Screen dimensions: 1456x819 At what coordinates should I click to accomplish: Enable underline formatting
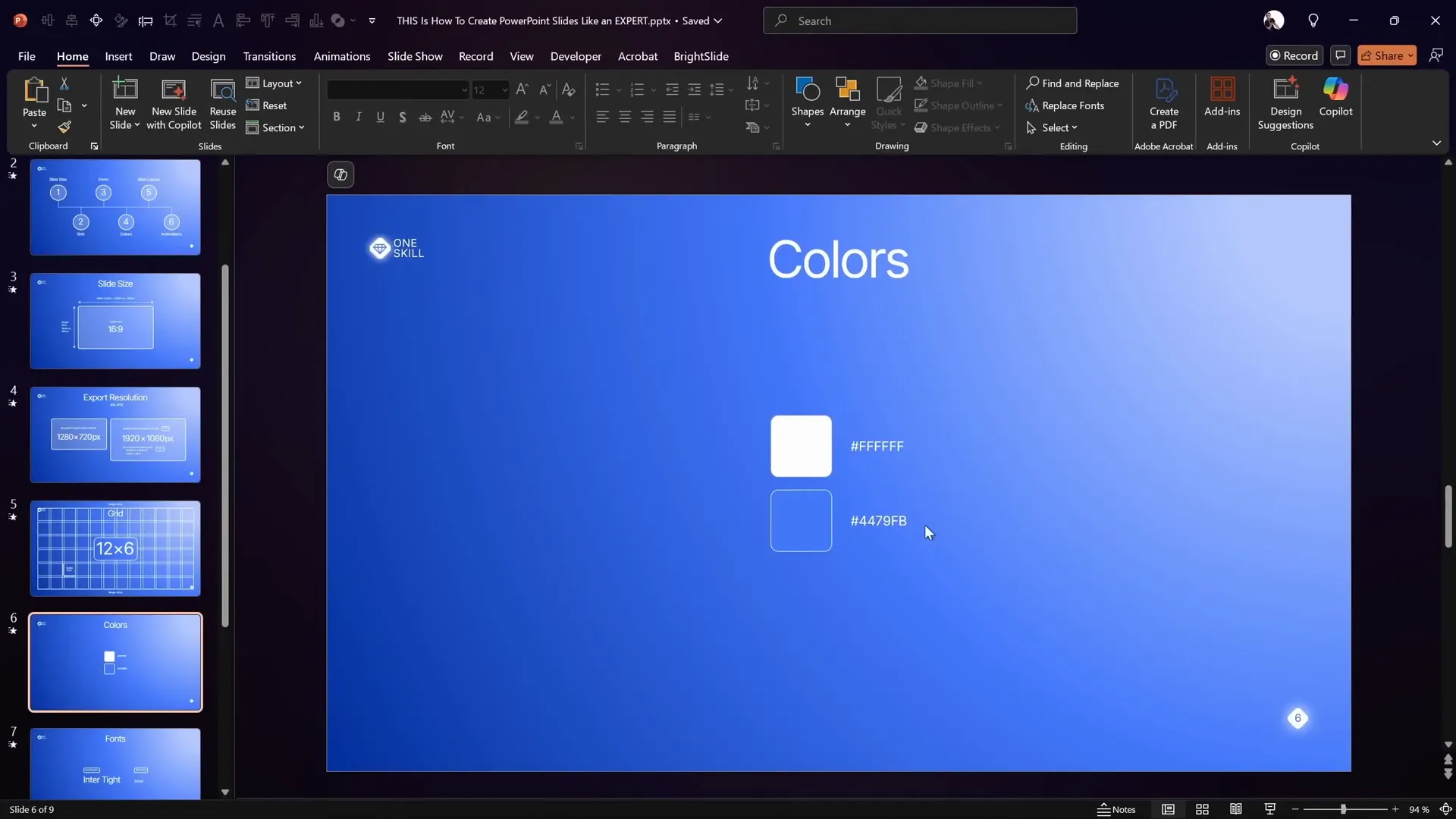[381, 117]
